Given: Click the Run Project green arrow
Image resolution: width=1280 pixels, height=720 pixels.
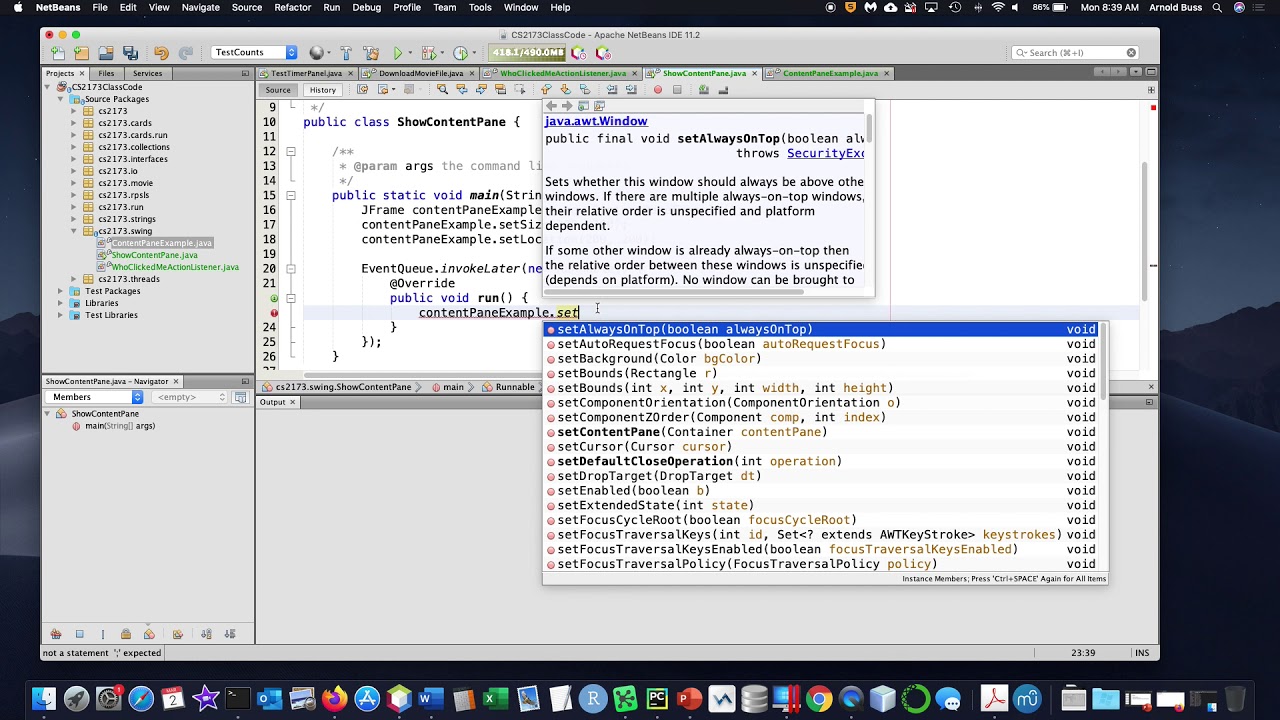Looking at the screenshot, I should [398, 53].
